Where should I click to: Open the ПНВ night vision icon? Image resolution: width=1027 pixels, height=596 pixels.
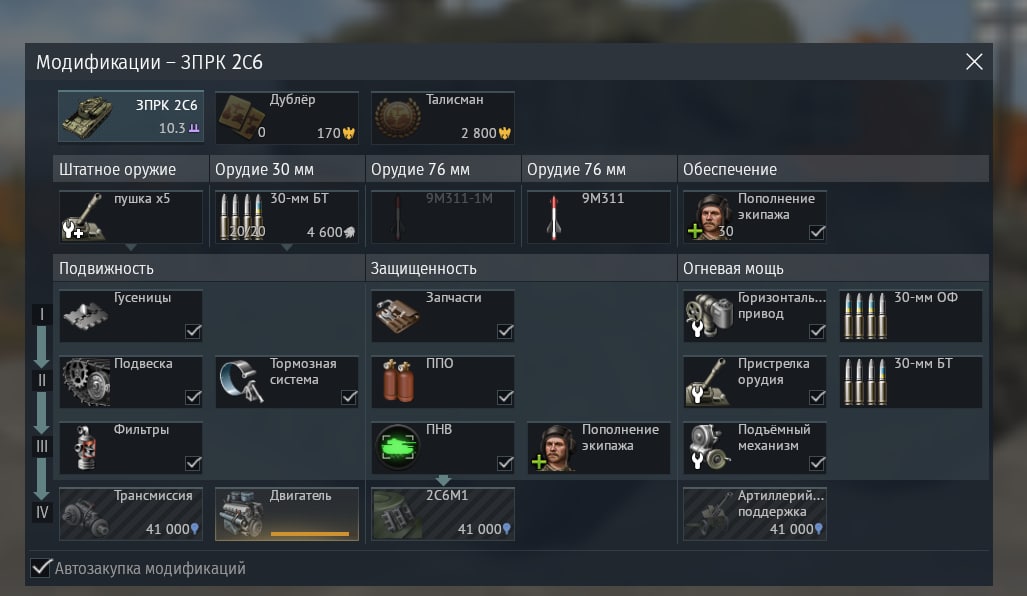point(398,447)
